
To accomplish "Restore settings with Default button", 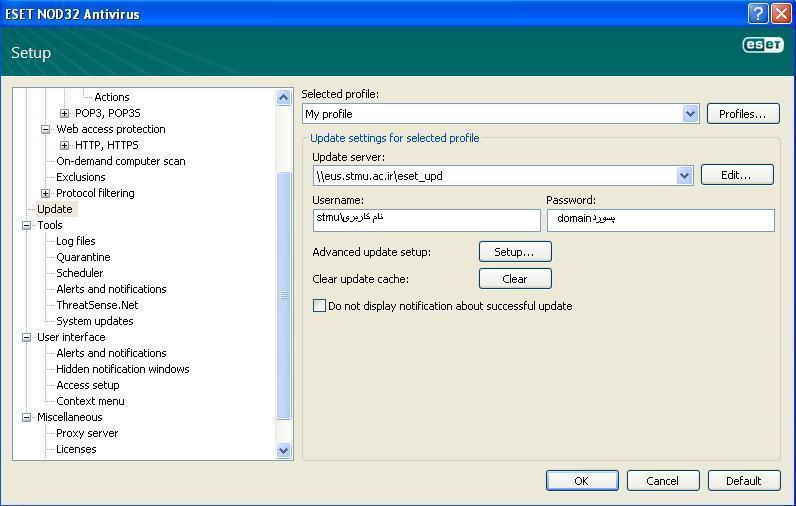I will pos(744,481).
